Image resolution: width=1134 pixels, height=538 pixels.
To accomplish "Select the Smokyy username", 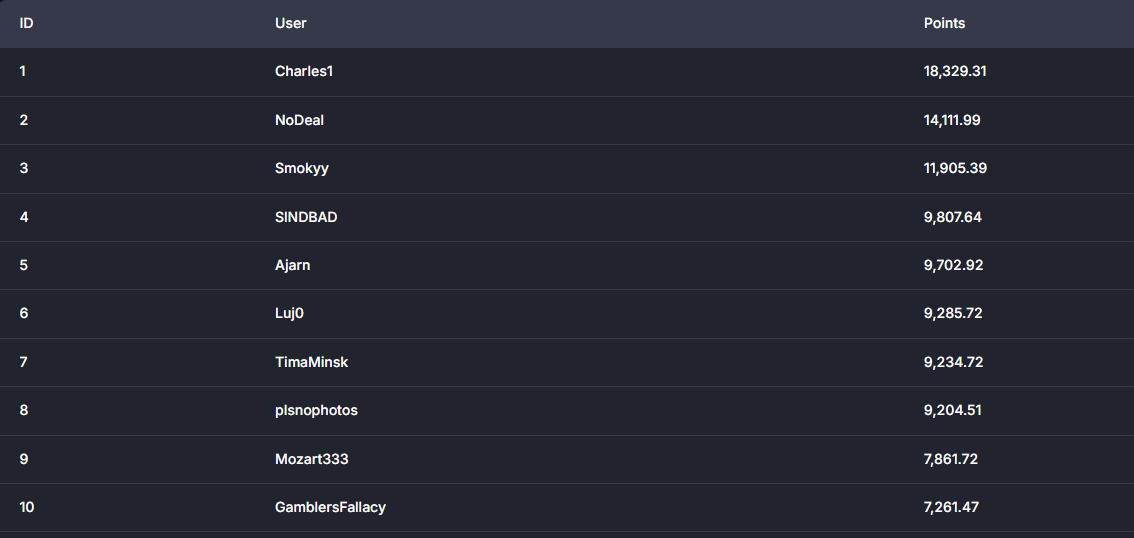I will [x=302, y=168].
